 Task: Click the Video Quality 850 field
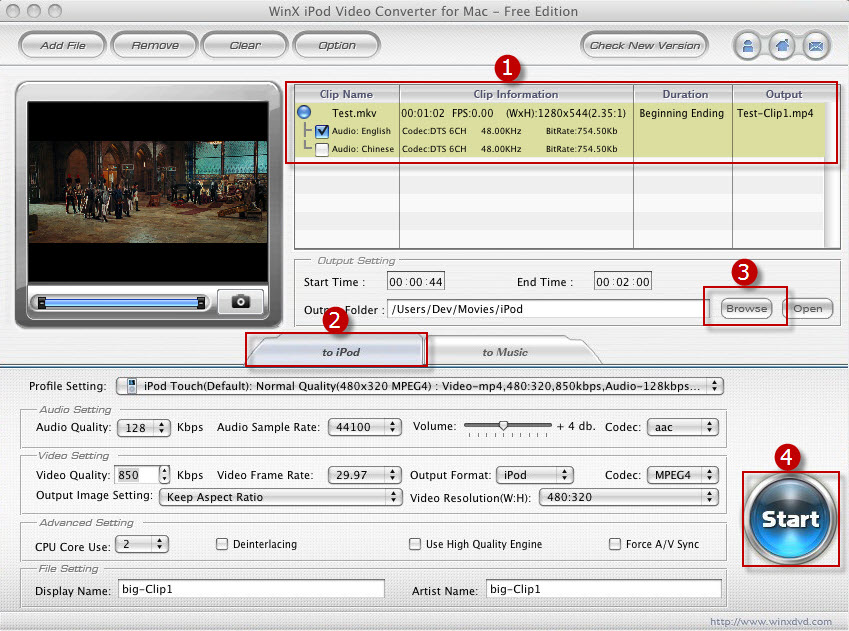(136, 475)
